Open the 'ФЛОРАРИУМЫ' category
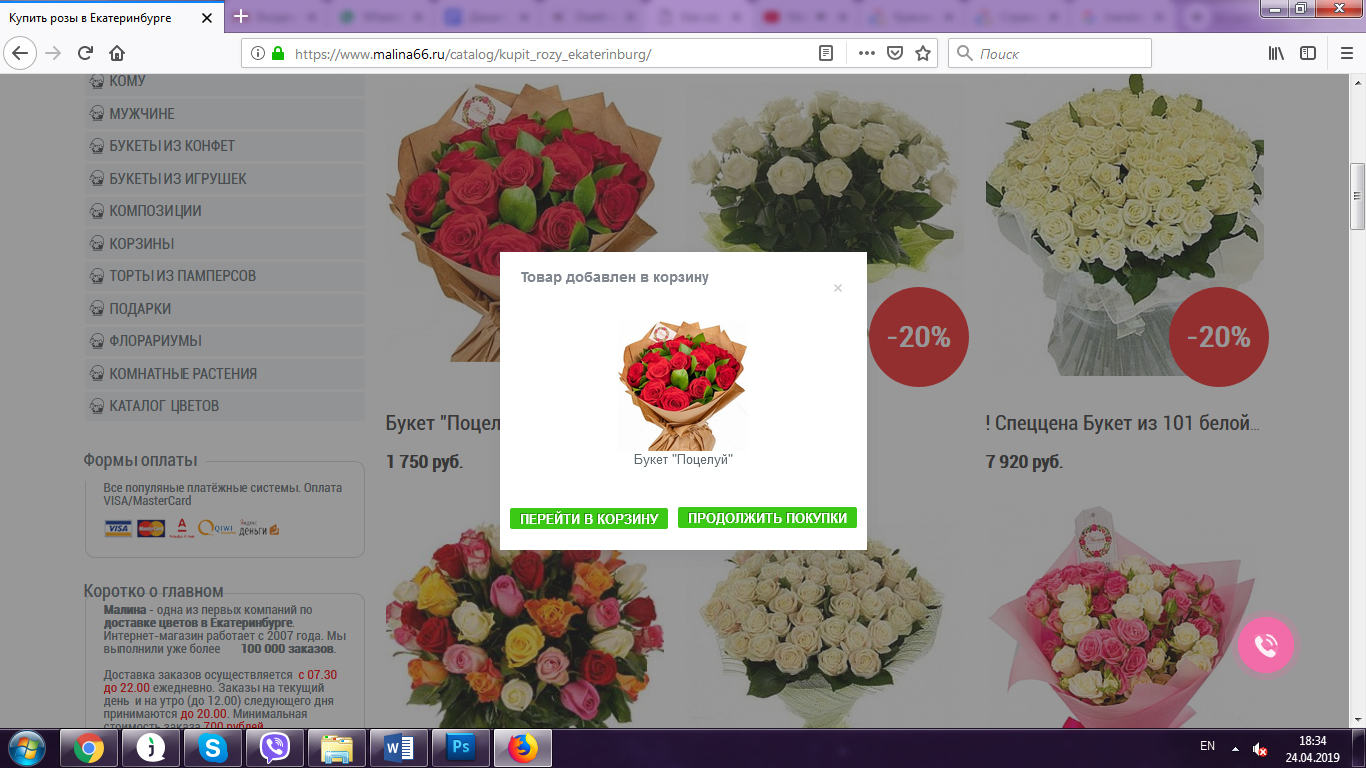The image size is (1366, 768). [x=225, y=341]
